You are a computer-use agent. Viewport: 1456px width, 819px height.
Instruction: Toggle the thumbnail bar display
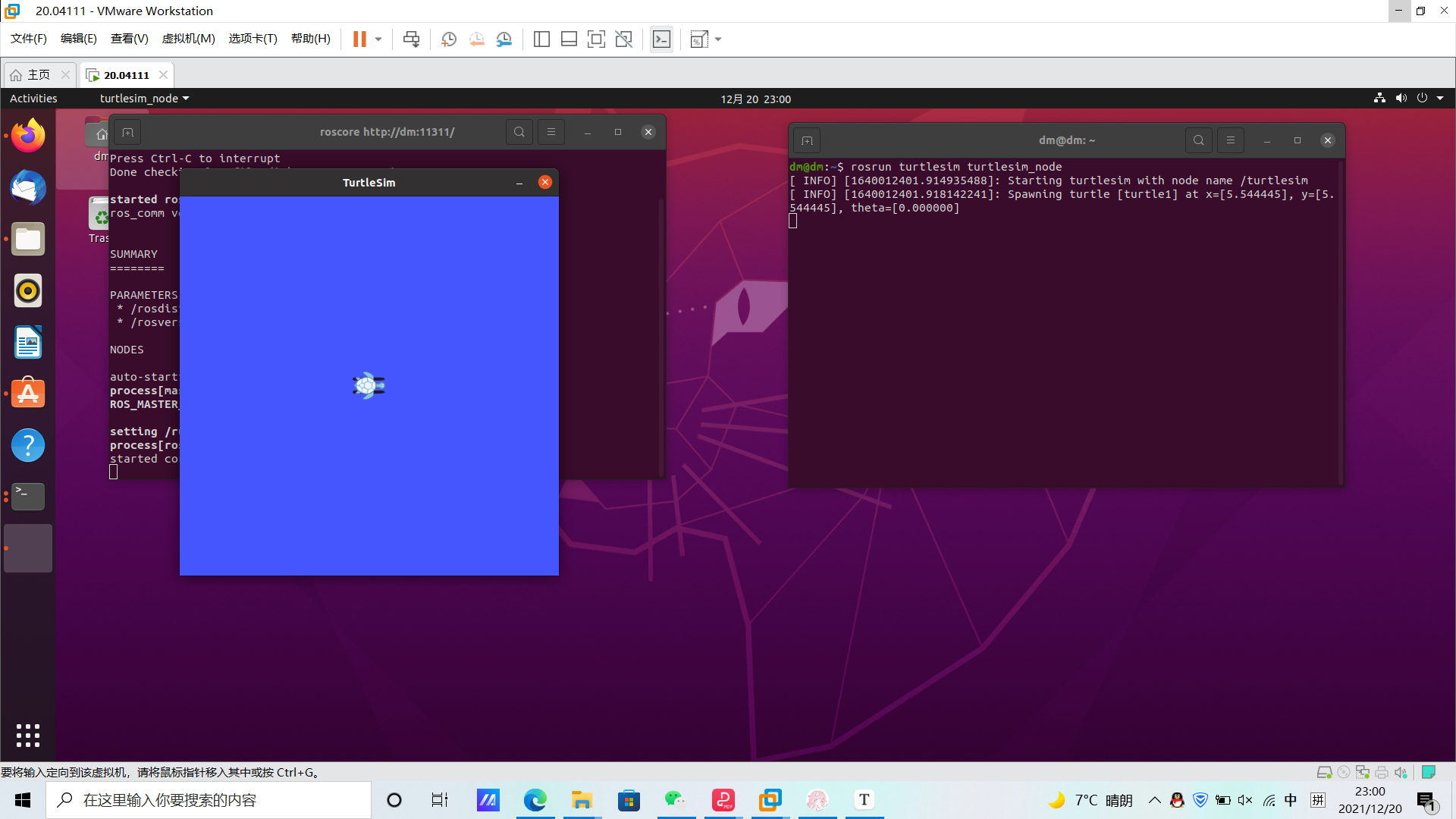[x=569, y=39]
